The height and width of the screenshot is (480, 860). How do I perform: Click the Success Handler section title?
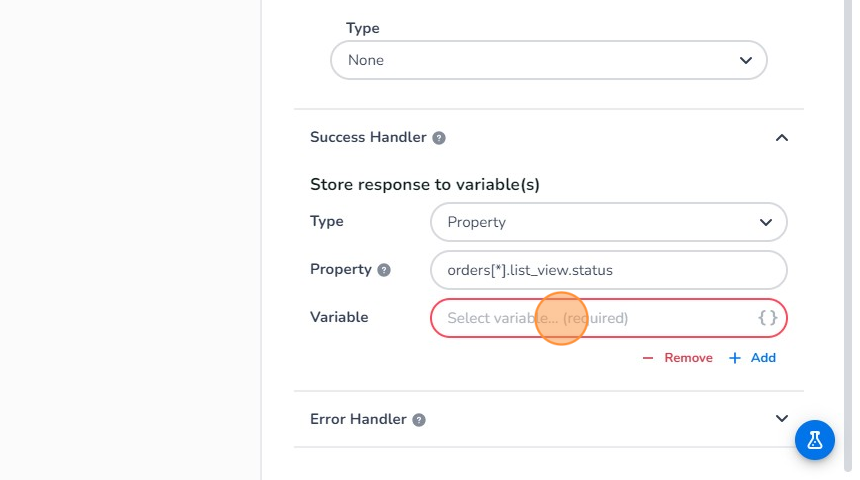[368, 137]
